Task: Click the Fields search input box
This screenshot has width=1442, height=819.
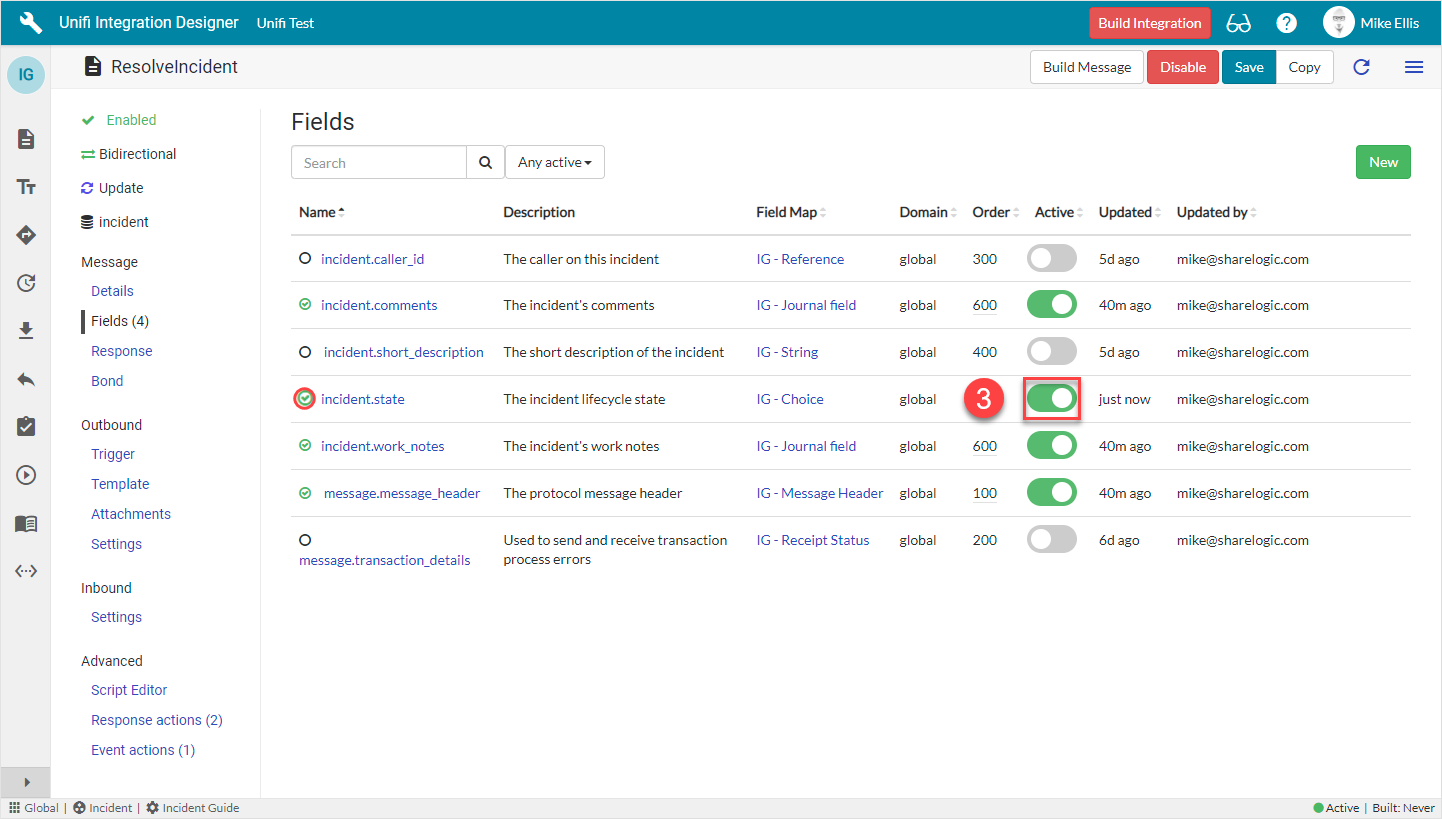Action: point(379,163)
